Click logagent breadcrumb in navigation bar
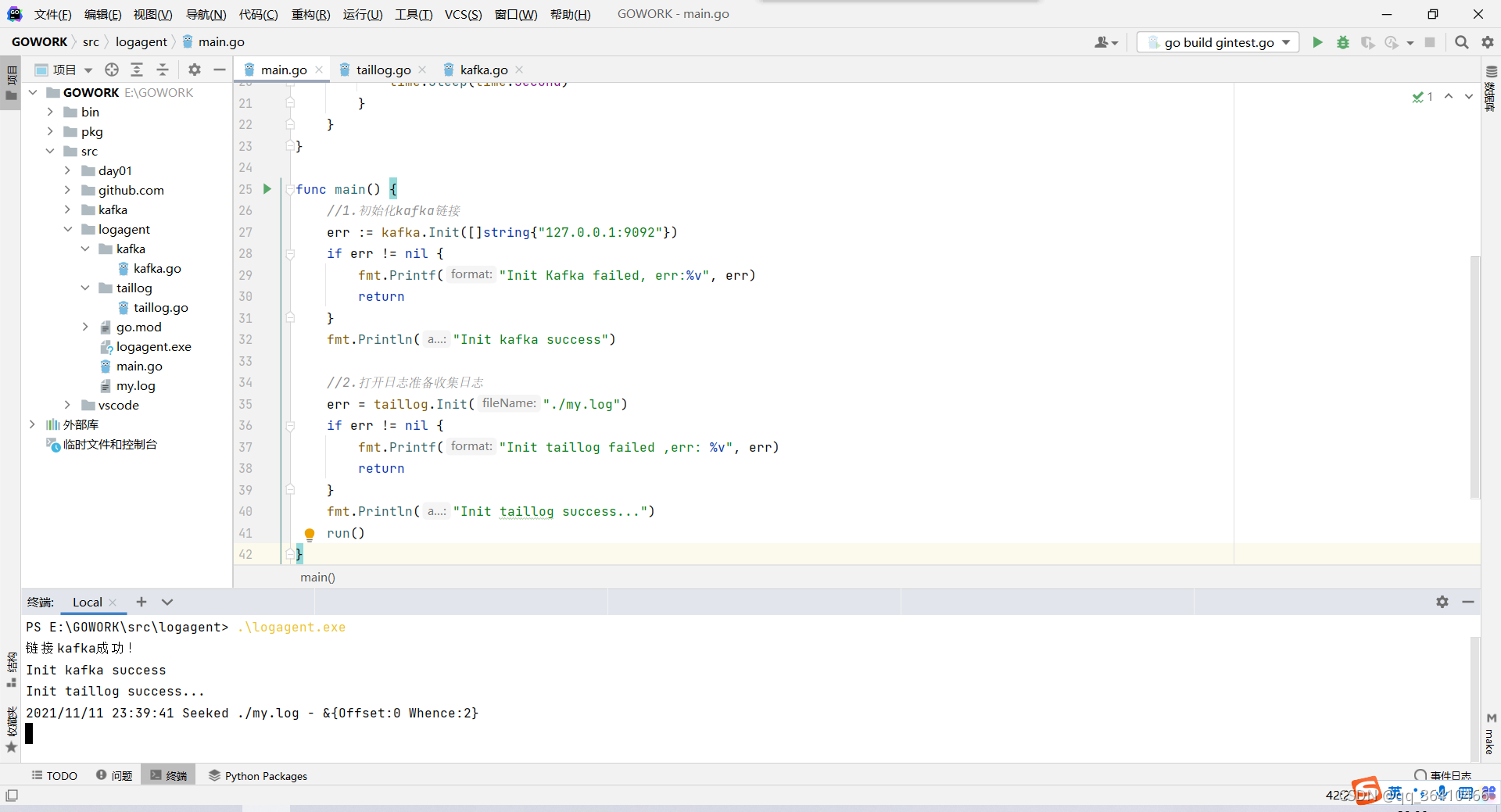1501x812 pixels. pyautogui.click(x=141, y=42)
